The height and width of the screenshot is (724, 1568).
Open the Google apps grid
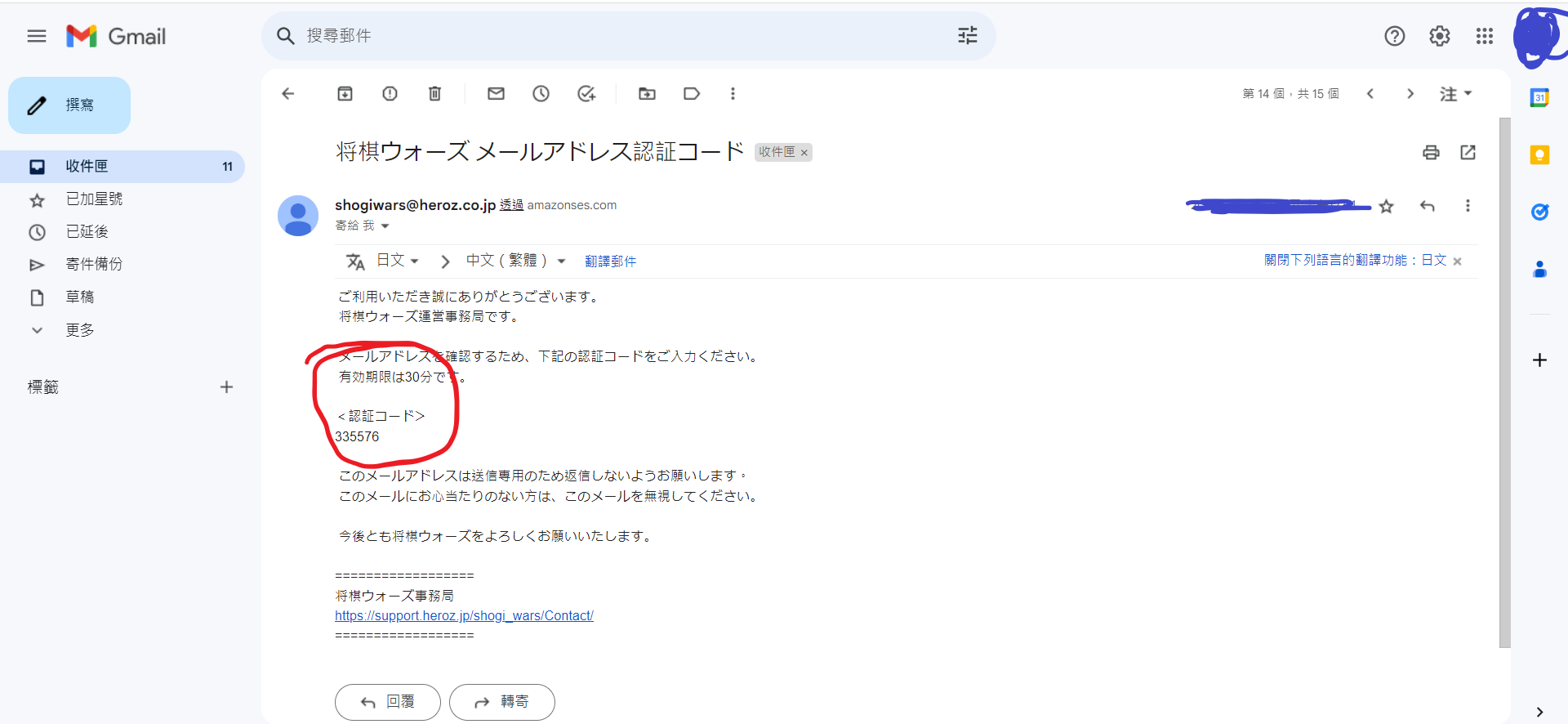(x=1485, y=36)
